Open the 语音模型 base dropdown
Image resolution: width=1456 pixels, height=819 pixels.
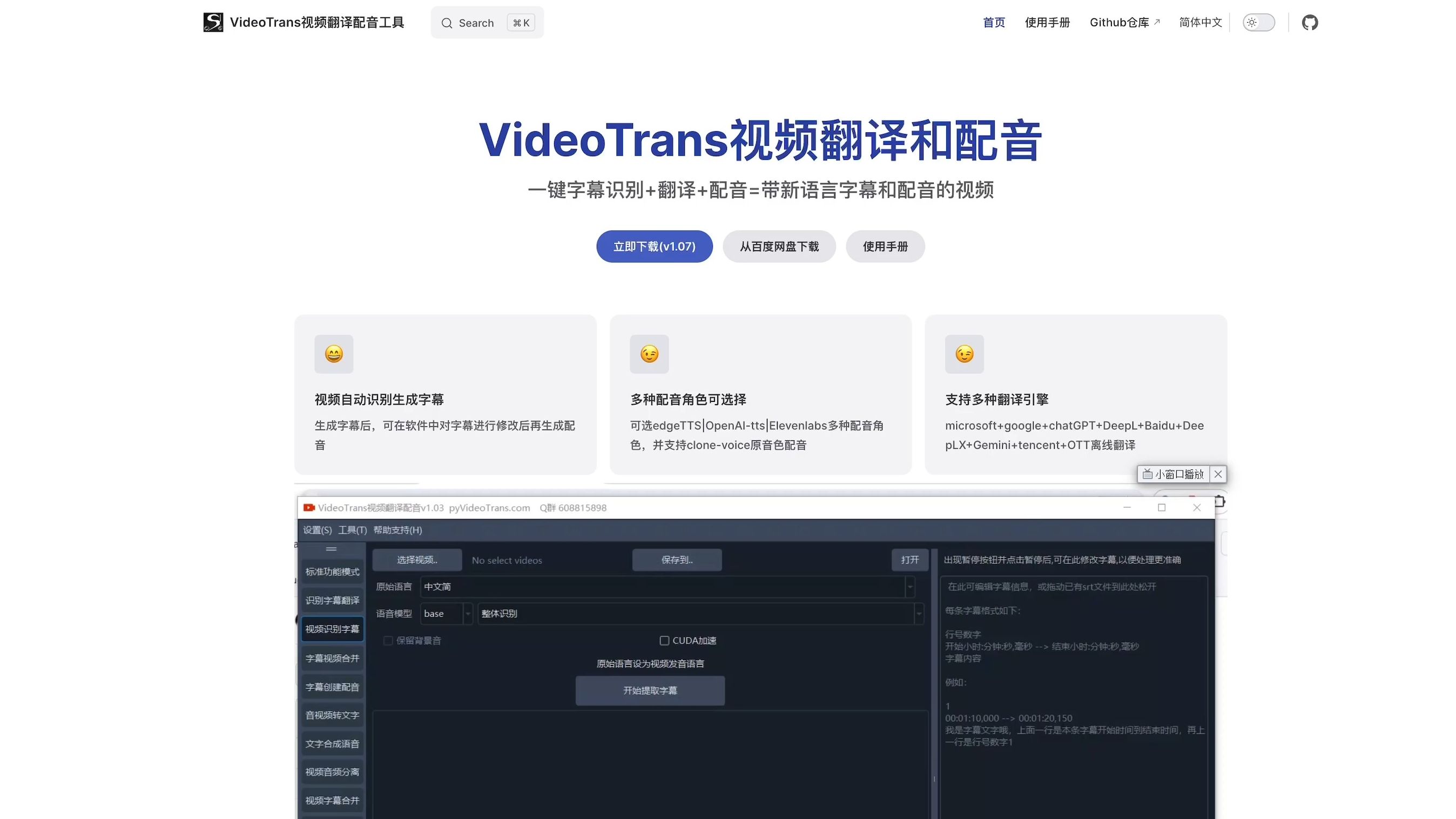(447, 613)
